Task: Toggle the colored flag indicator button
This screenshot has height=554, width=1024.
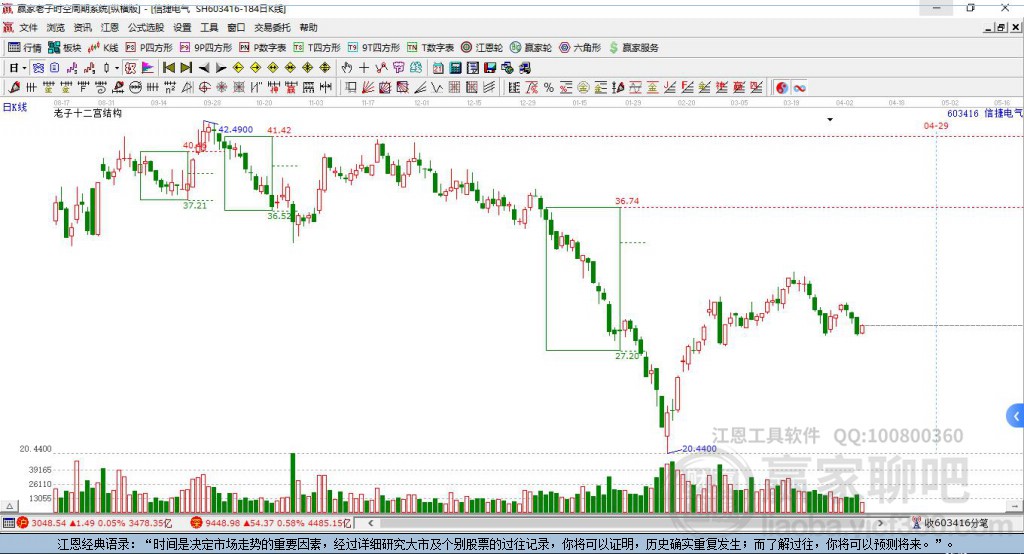Action: click(x=148, y=68)
